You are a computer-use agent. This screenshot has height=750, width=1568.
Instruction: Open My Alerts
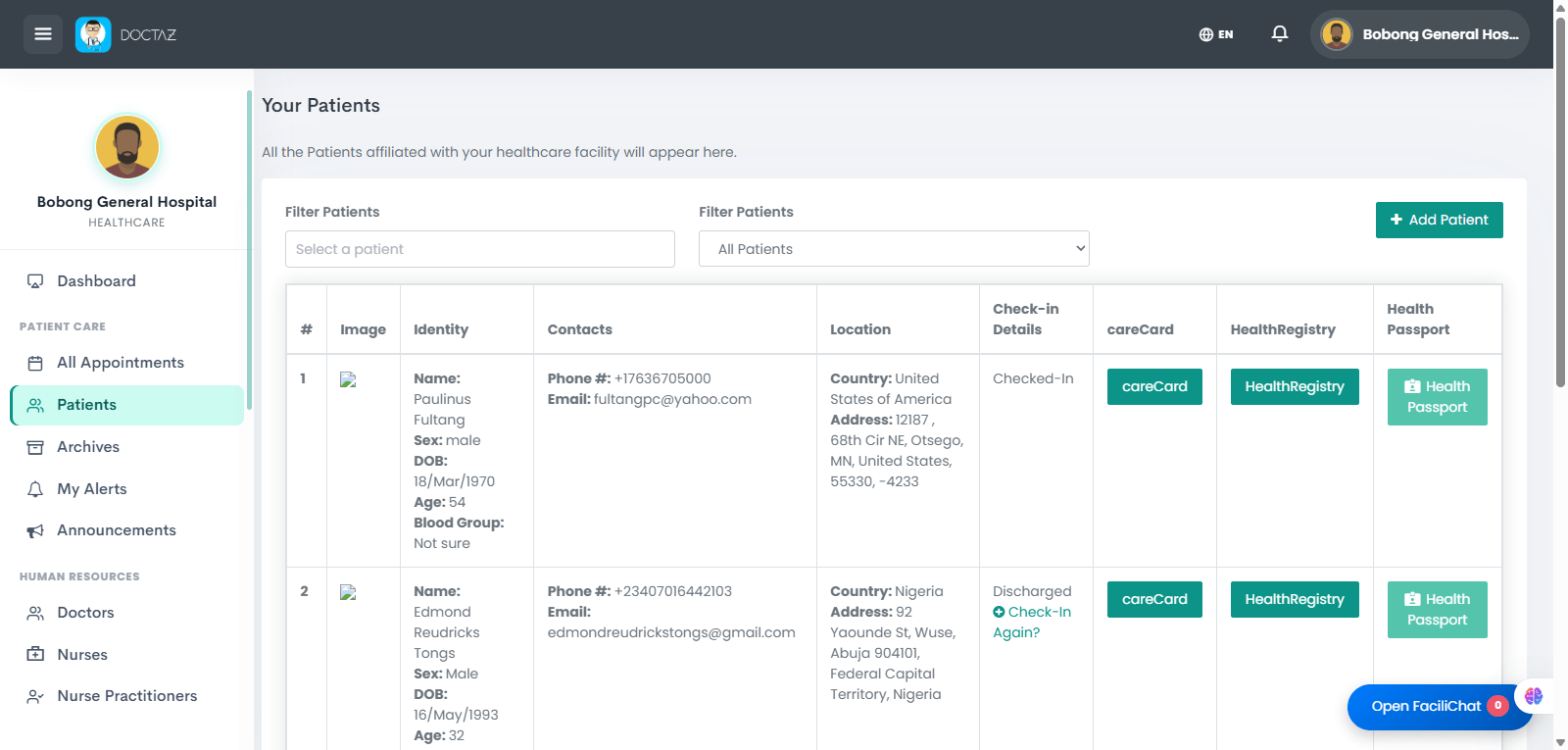point(127,489)
